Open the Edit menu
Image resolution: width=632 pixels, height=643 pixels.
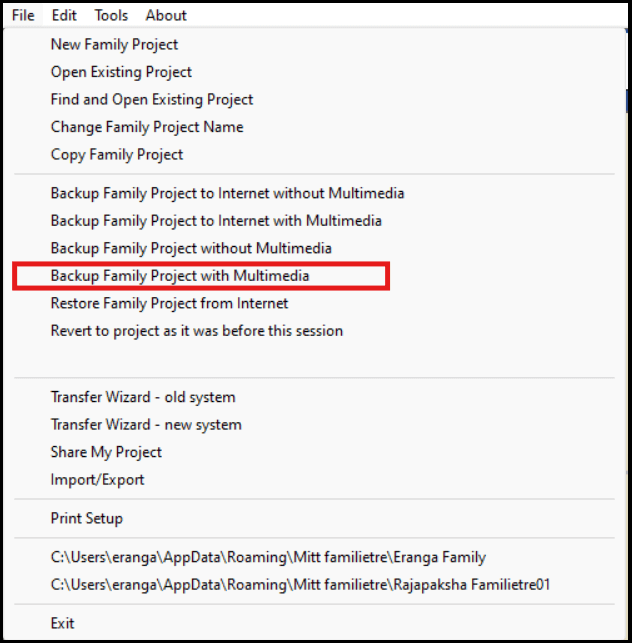click(x=64, y=15)
